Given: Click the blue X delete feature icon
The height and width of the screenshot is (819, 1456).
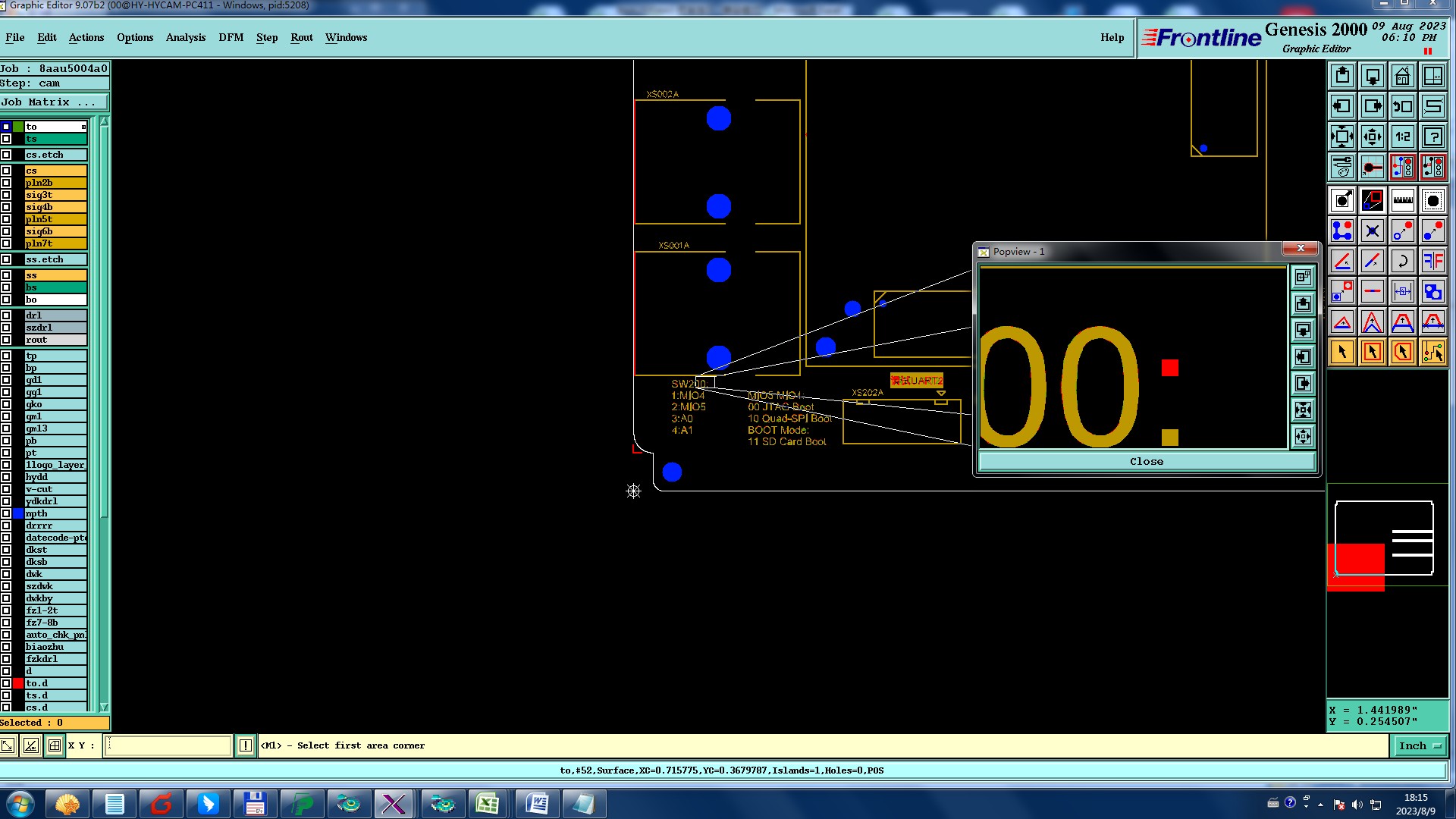Looking at the screenshot, I should click(x=1373, y=231).
